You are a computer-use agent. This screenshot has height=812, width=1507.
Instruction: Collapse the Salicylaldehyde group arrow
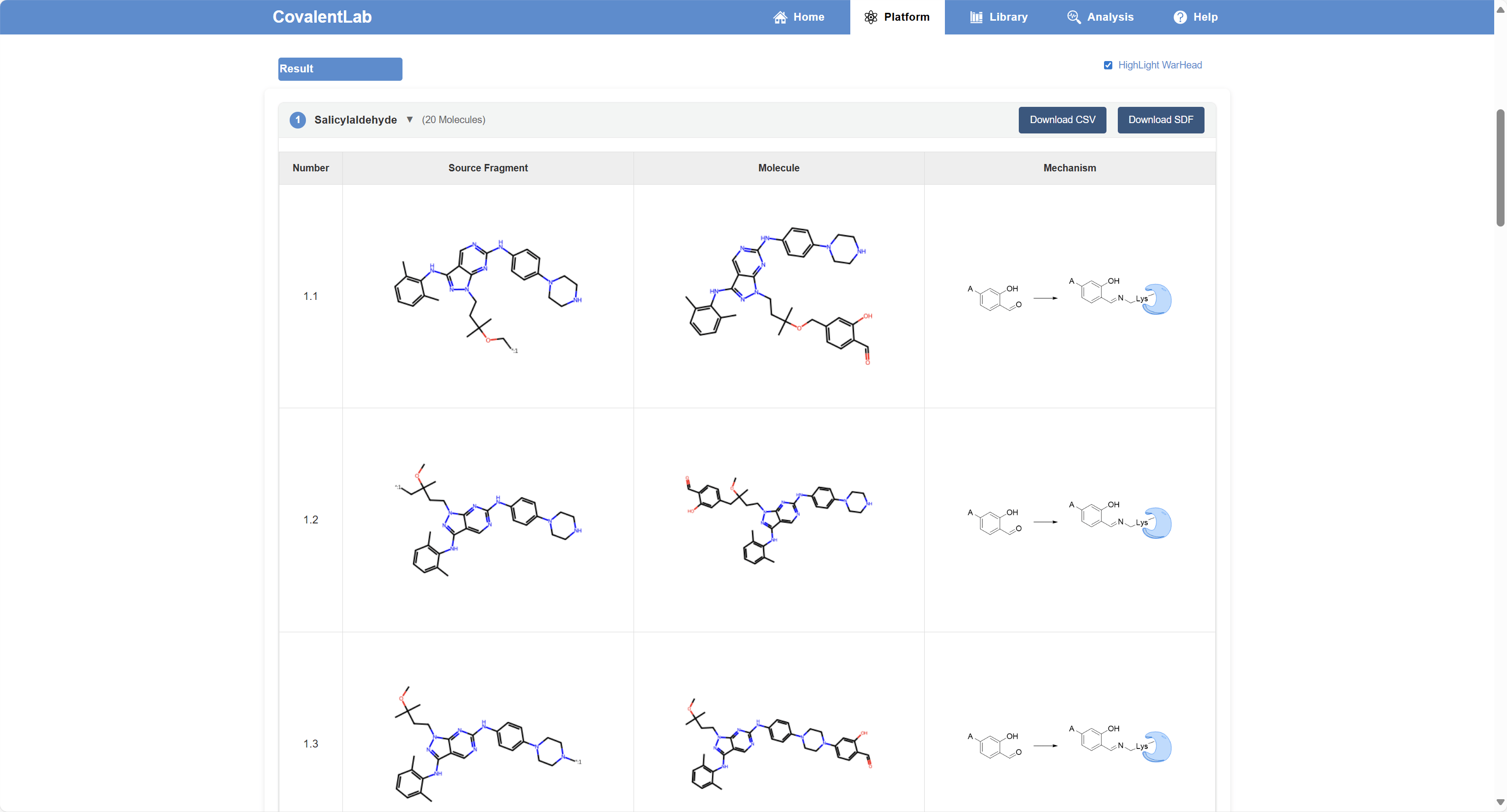[409, 120]
